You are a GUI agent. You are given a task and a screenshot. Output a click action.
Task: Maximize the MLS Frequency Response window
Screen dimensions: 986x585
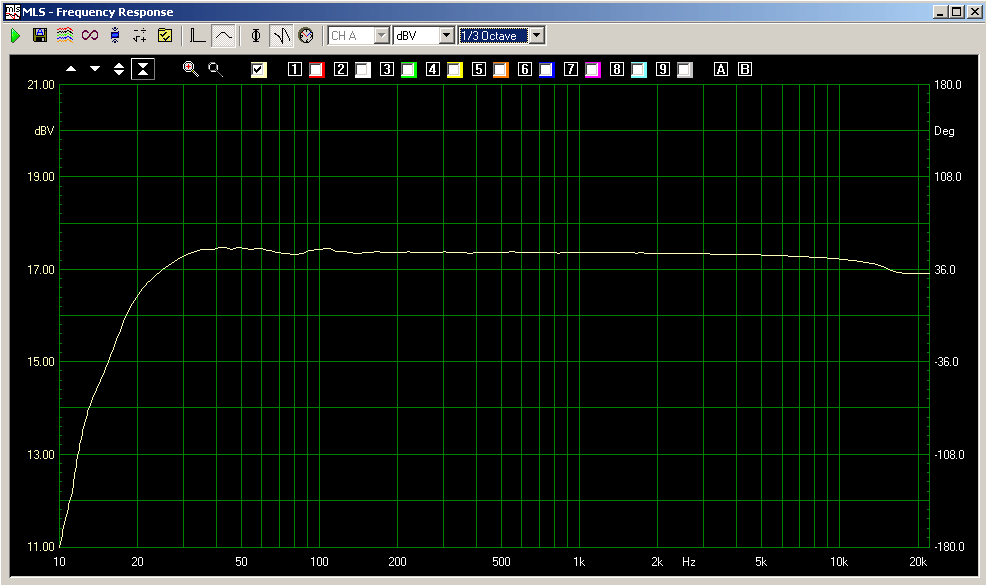(x=956, y=12)
